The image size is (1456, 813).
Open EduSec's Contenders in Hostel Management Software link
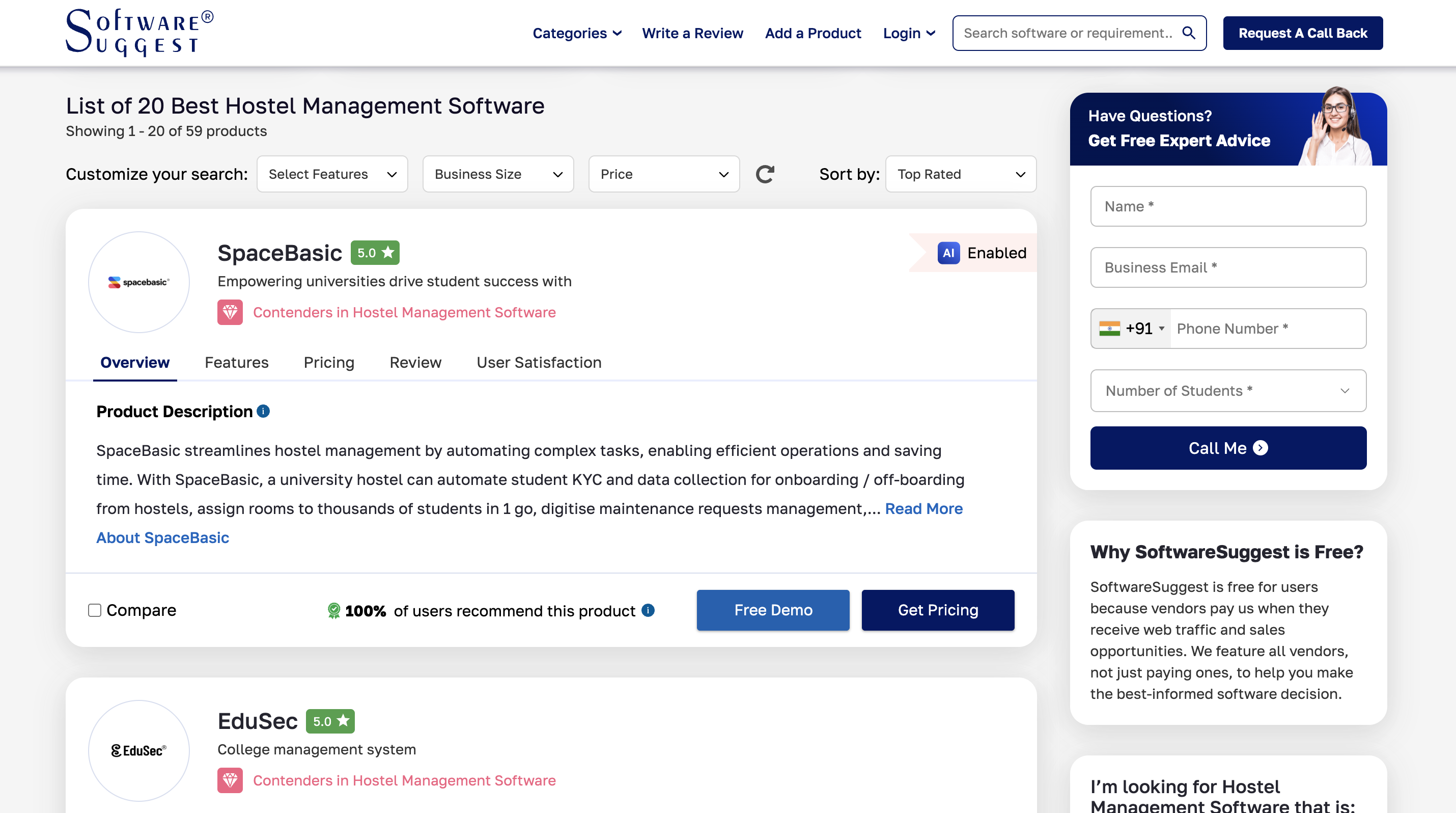pyautogui.click(x=404, y=780)
